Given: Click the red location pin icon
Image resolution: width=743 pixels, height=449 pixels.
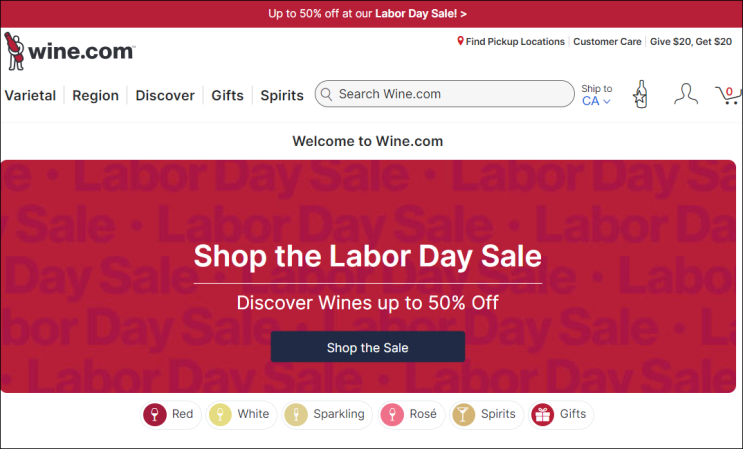Looking at the screenshot, I should click(460, 42).
